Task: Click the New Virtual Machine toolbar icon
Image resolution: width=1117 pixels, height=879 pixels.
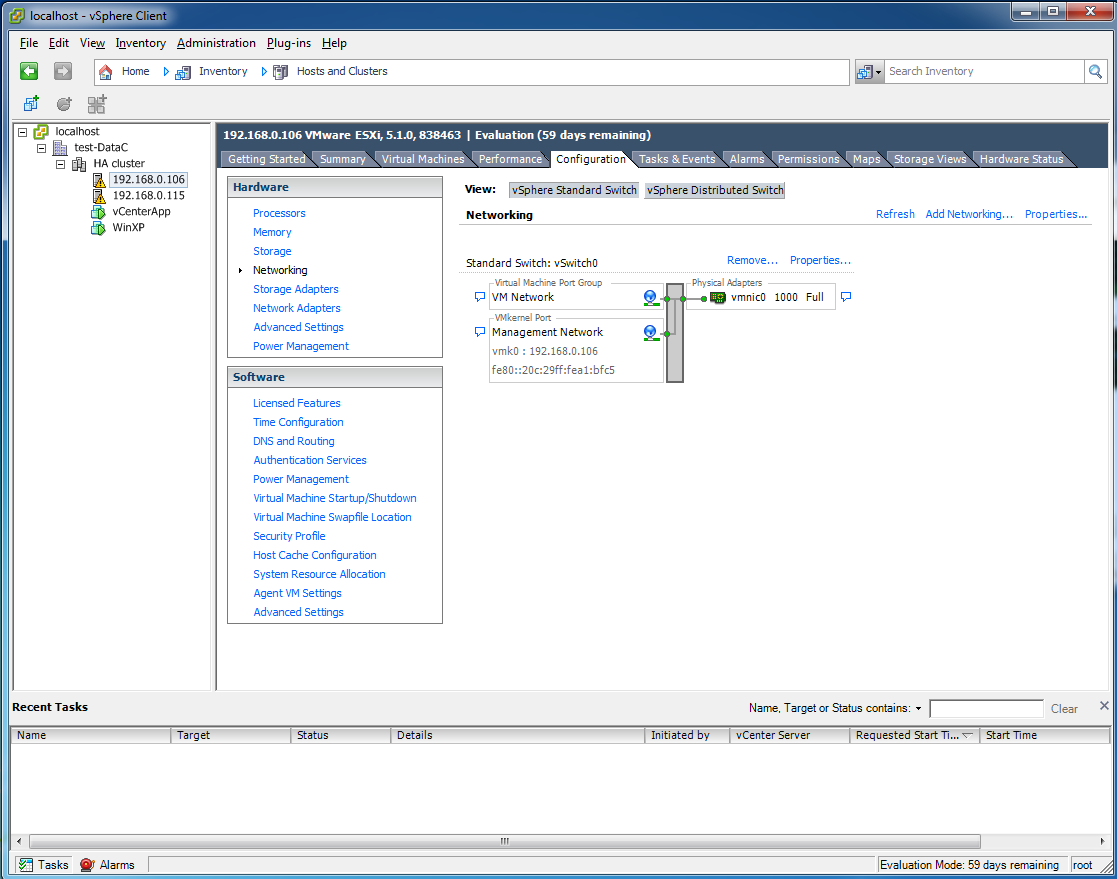Action: [31, 104]
